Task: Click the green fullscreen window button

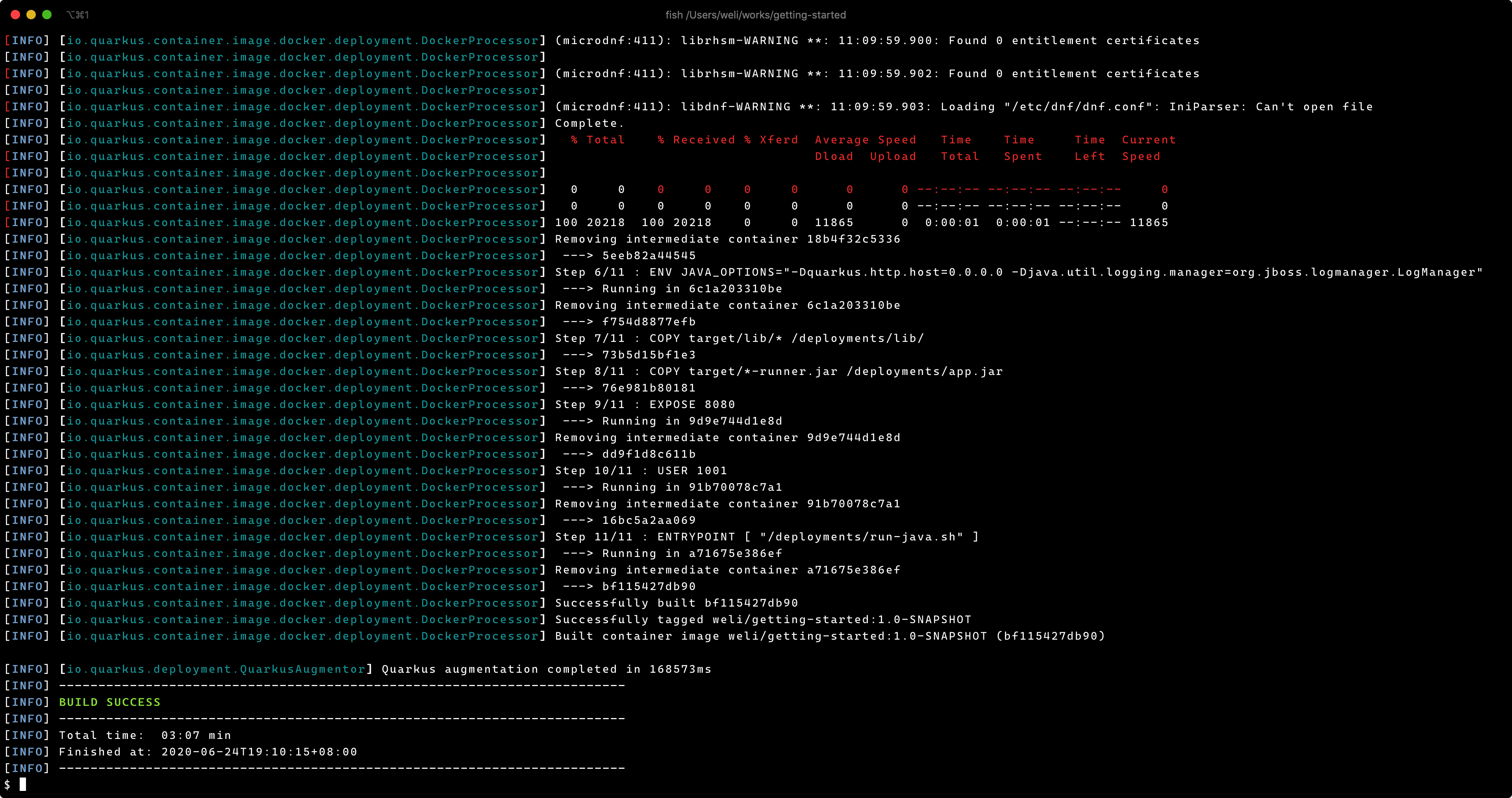Action: [47, 15]
